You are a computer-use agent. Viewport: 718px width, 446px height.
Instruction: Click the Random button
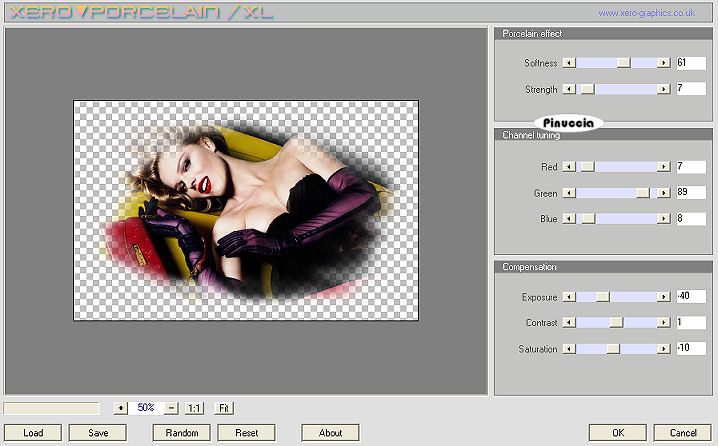point(182,433)
